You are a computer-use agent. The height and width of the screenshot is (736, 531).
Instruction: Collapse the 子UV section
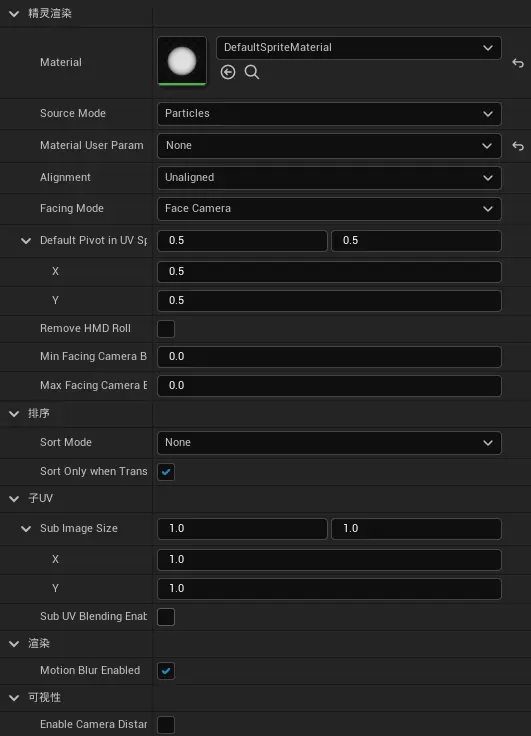[14, 498]
